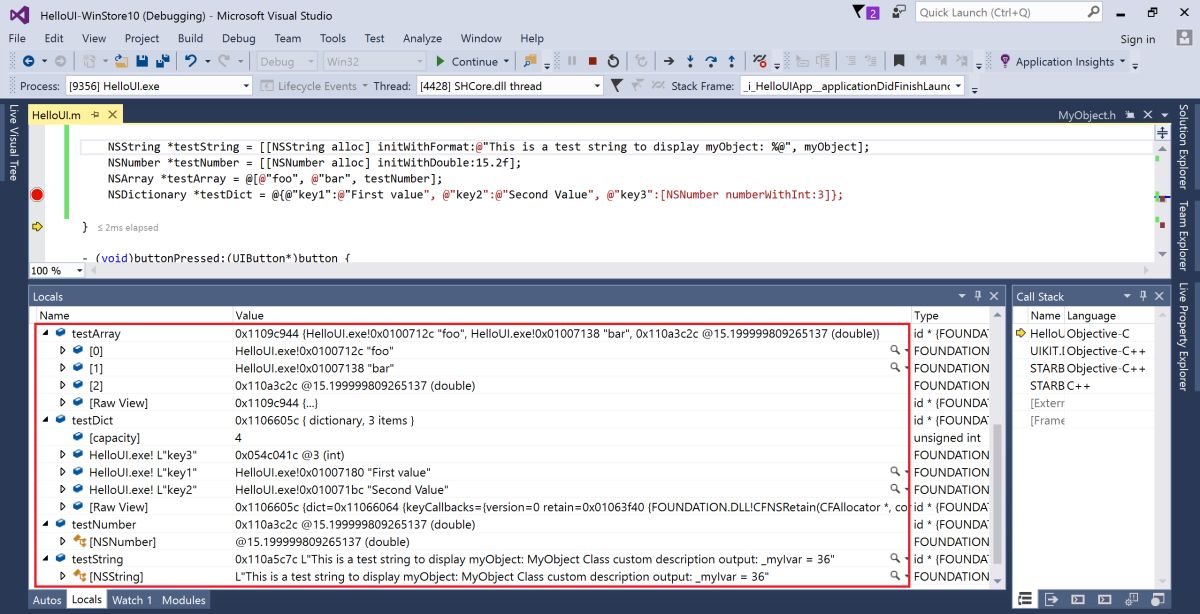
Task: Click the magnifier icon in "First value" row
Action: (896, 472)
